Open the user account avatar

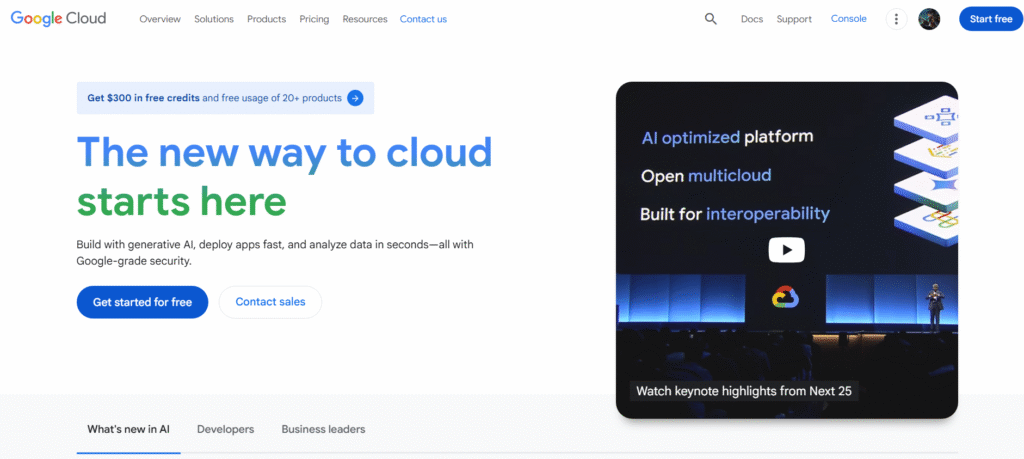coord(929,19)
